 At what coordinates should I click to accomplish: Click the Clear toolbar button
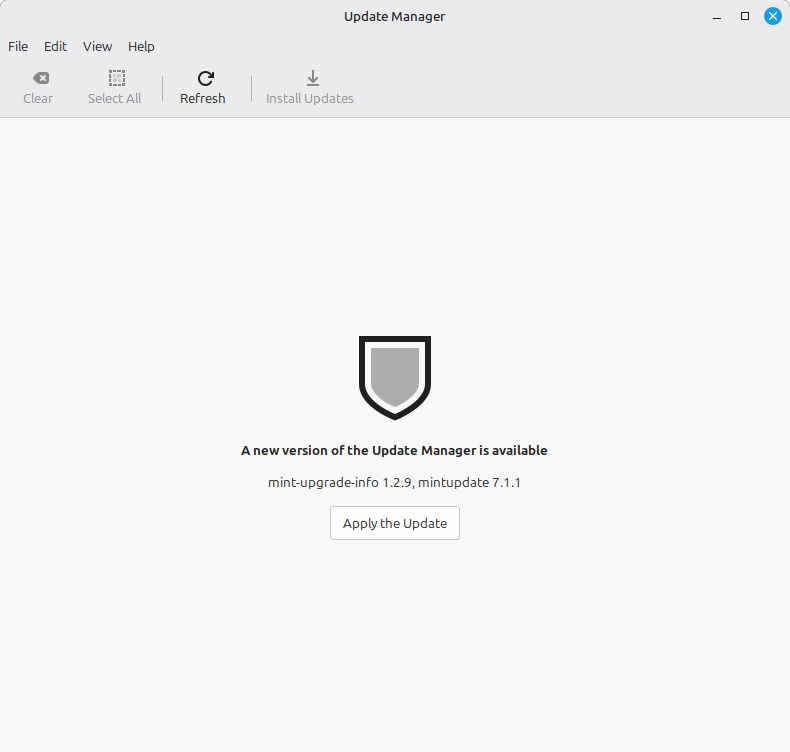(38, 88)
